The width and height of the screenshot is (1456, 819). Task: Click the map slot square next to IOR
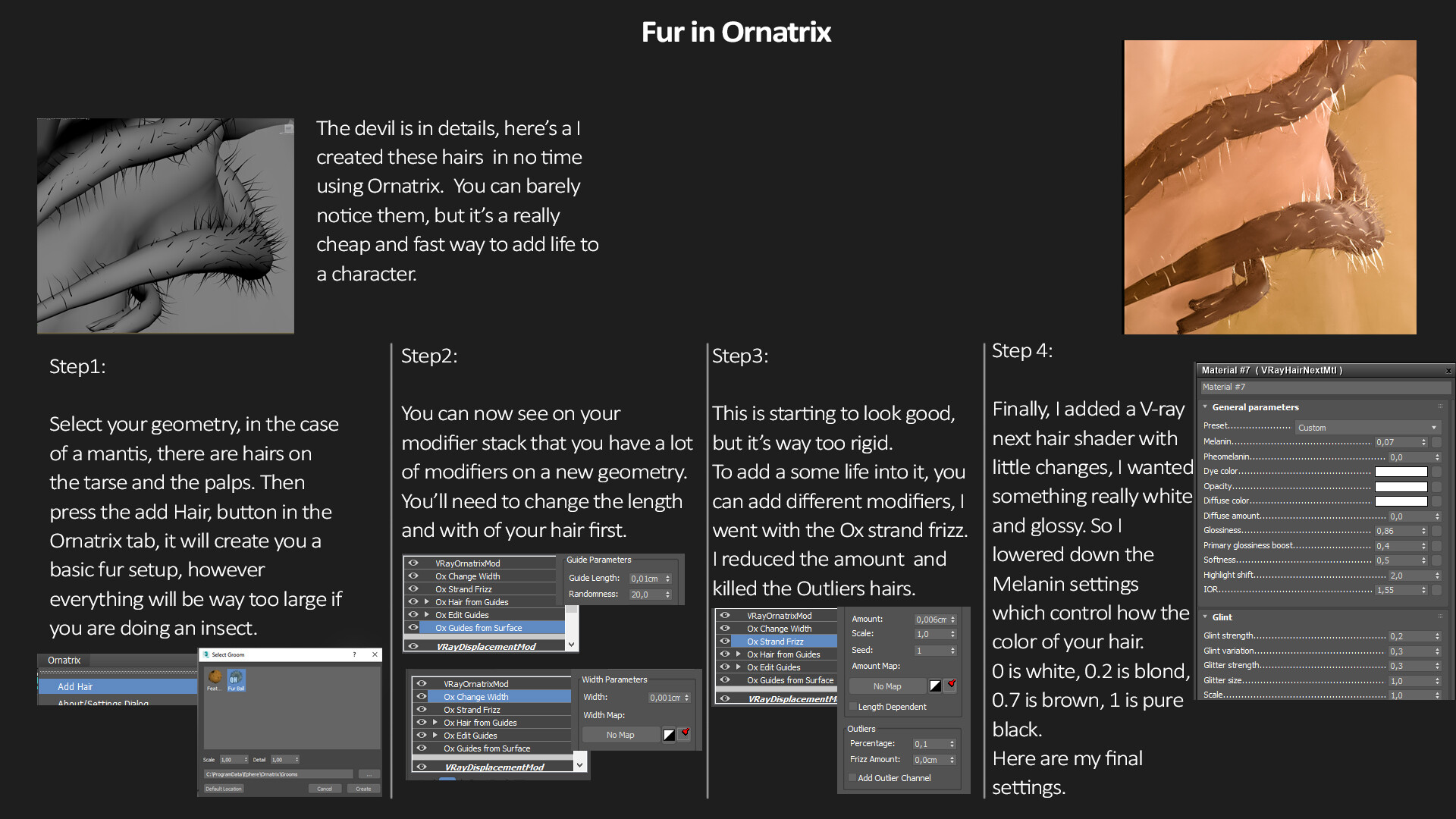pyautogui.click(x=1436, y=590)
